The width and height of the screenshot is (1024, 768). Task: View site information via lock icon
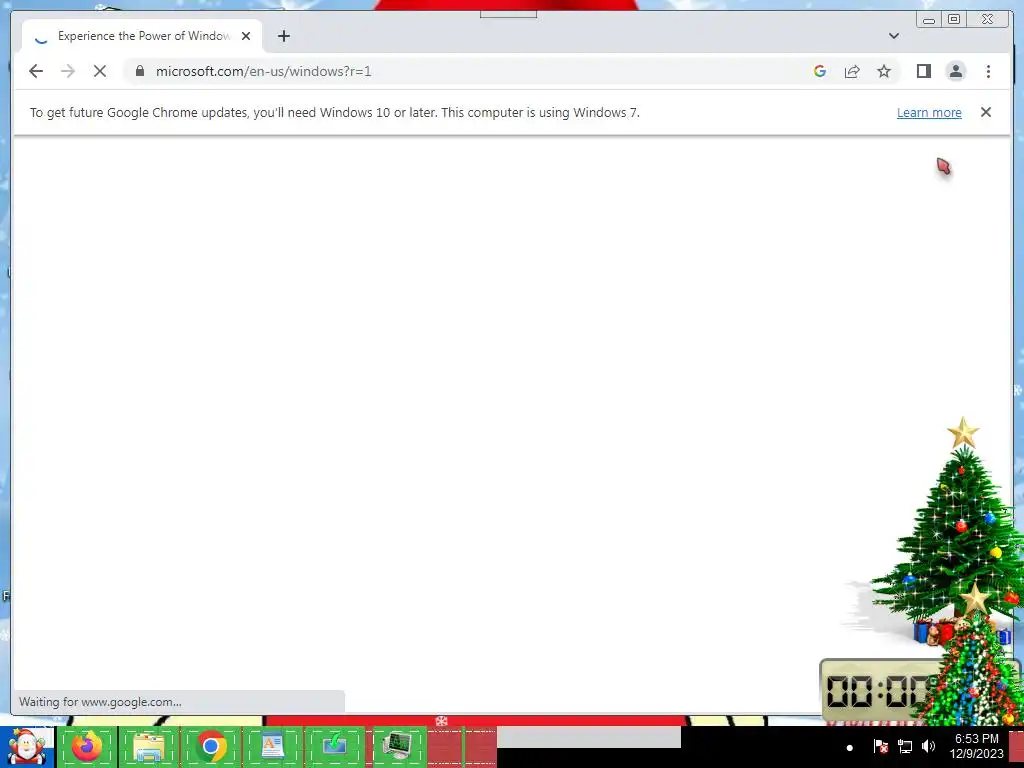(x=140, y=71)
